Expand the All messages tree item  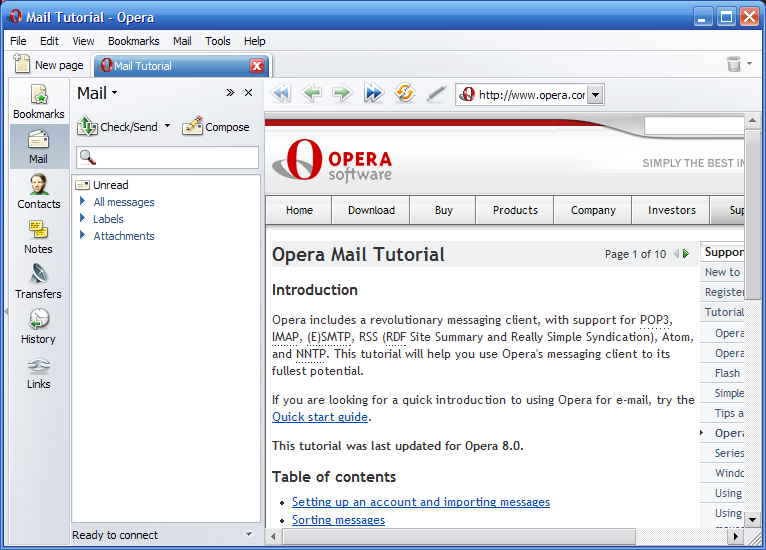(83, 201)
